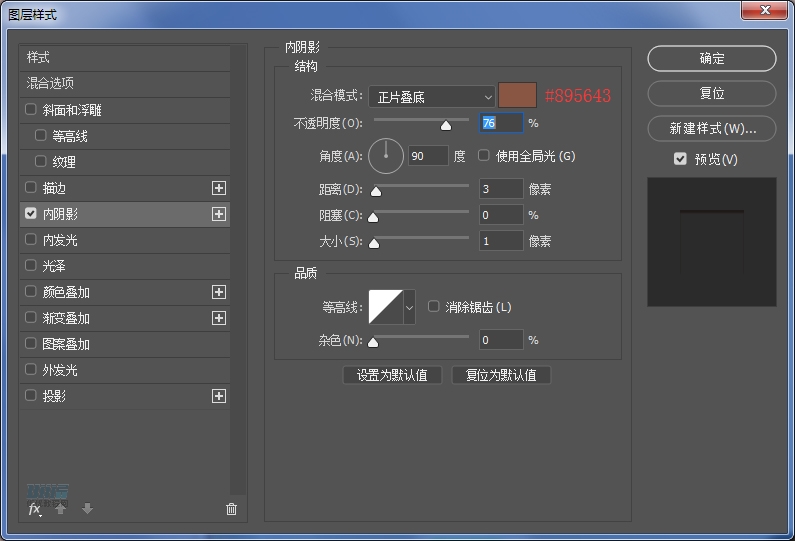Enable the 斜面和浮雕 checkbox

31,110
